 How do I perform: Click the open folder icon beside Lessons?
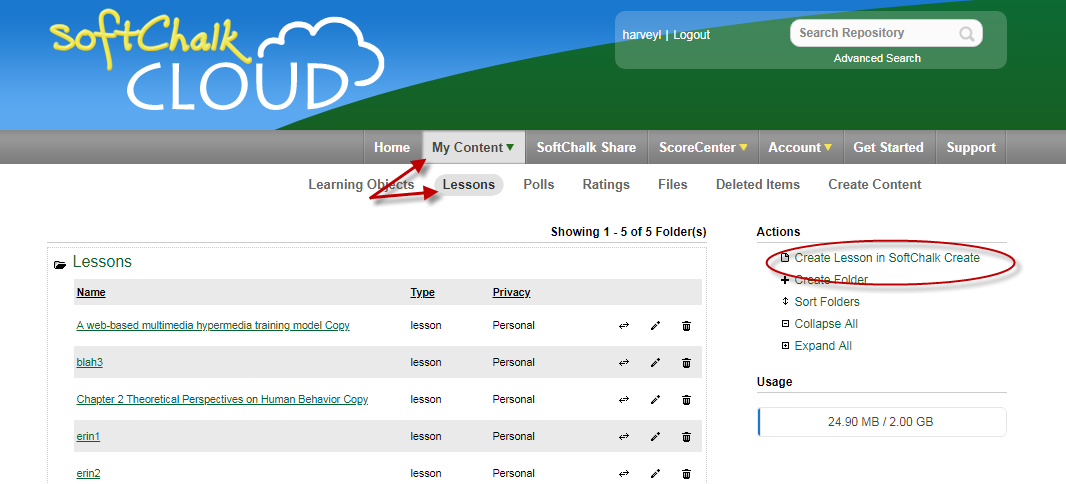pyautogui.click(x=60, y=264)
